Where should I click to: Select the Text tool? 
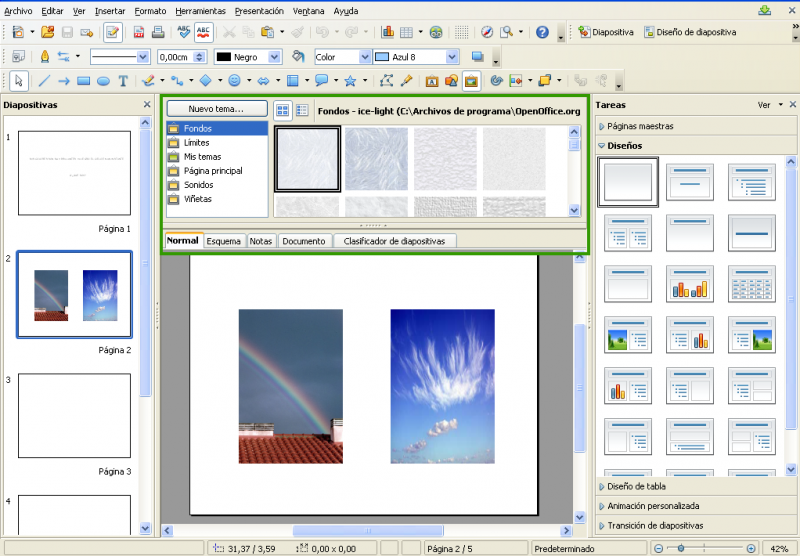[x=123, y=81]
